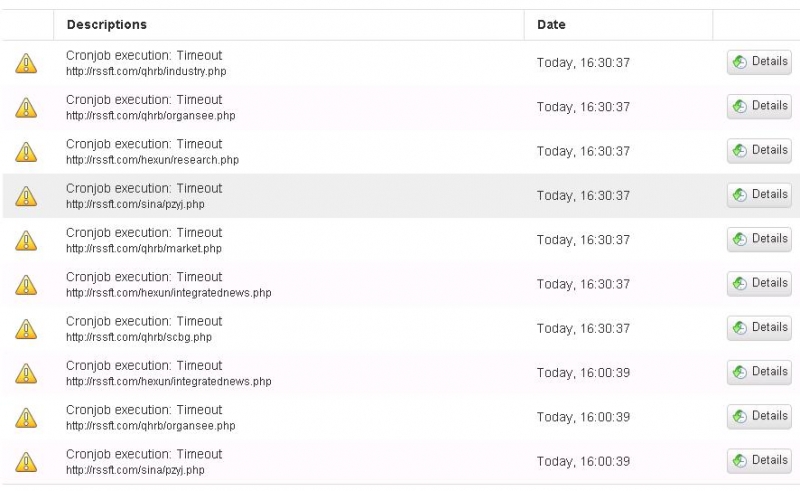The height and width of the screenshot is (491, 800).
Task: Open Details for last row sina/pzyj.php
Action: 759,461
